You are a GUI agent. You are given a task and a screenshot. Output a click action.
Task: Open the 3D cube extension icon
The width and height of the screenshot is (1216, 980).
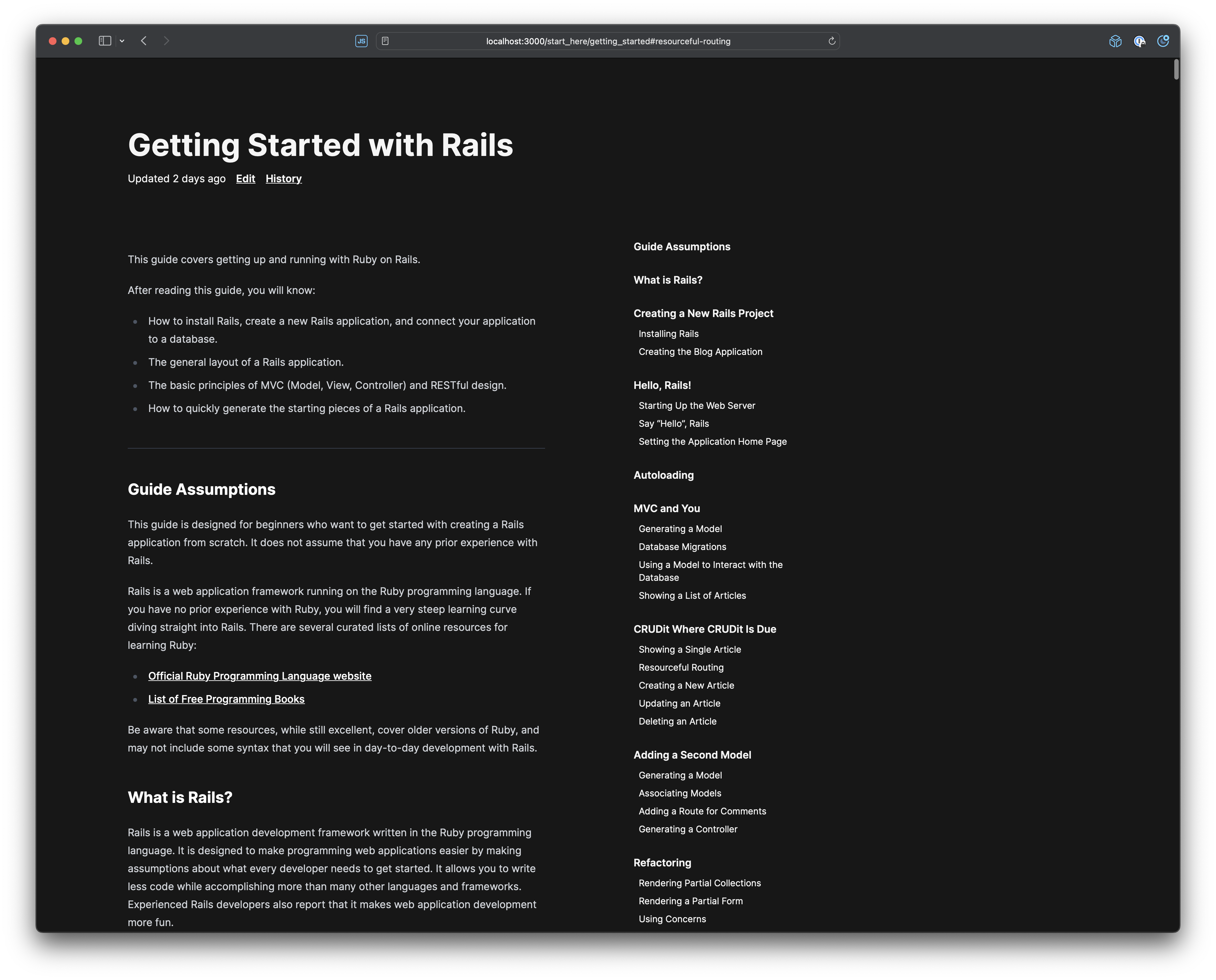[x=1115, y=41]
